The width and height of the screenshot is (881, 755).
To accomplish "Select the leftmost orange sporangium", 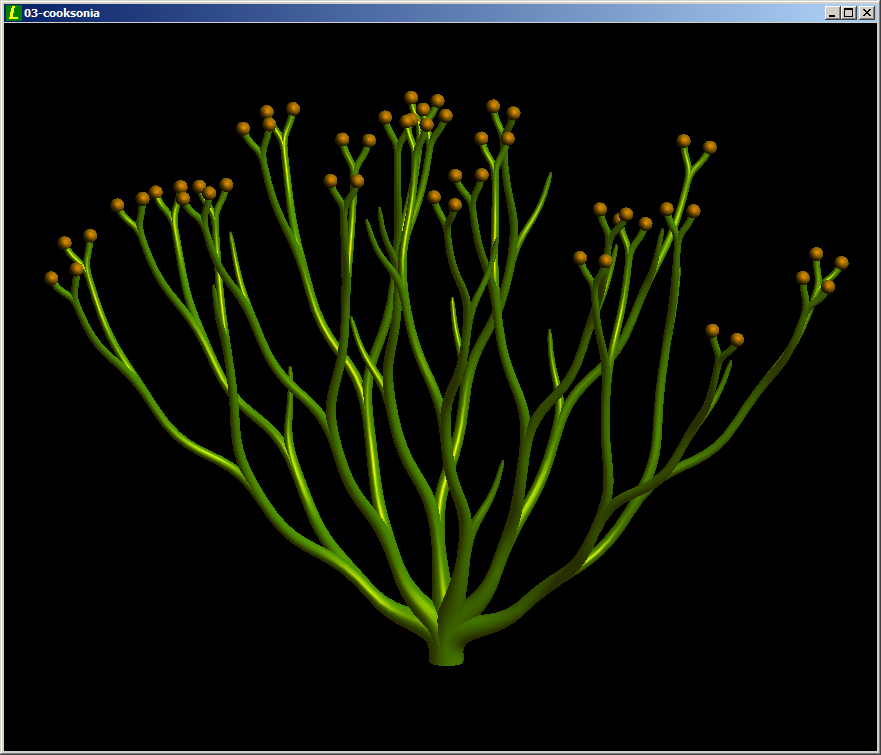I will (51, 278).
